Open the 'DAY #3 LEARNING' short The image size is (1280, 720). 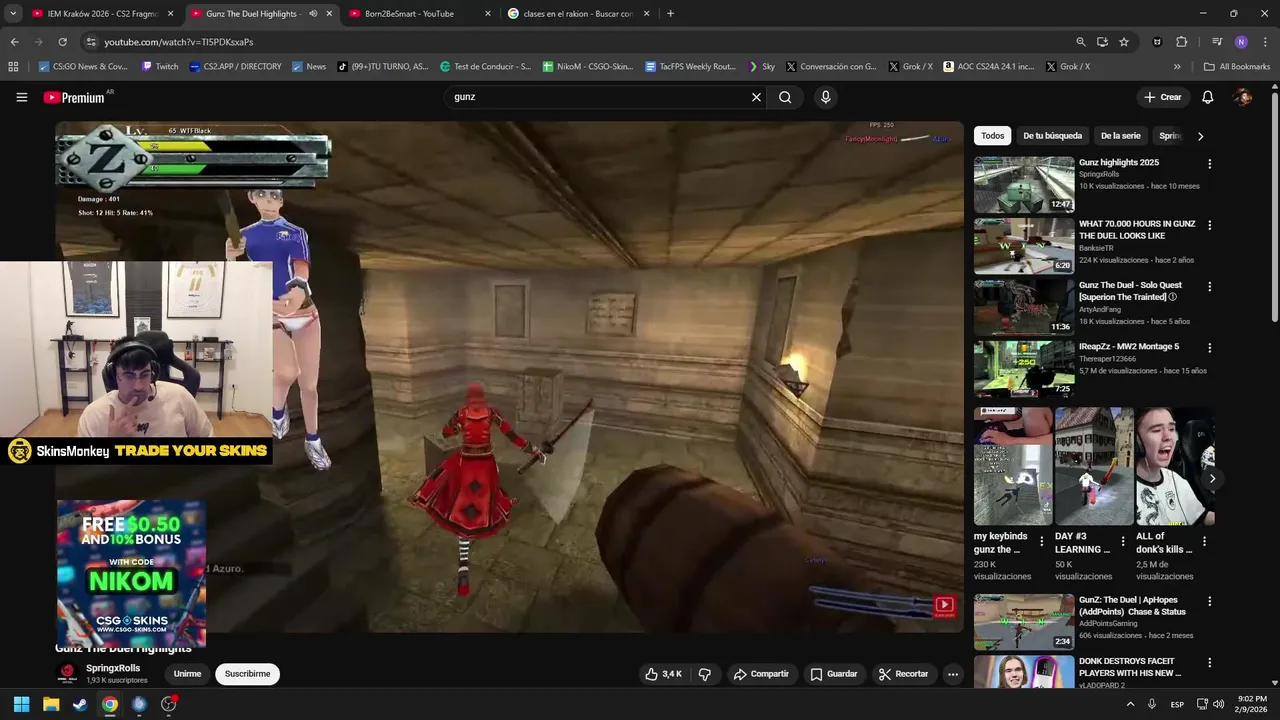(1094, 466)
